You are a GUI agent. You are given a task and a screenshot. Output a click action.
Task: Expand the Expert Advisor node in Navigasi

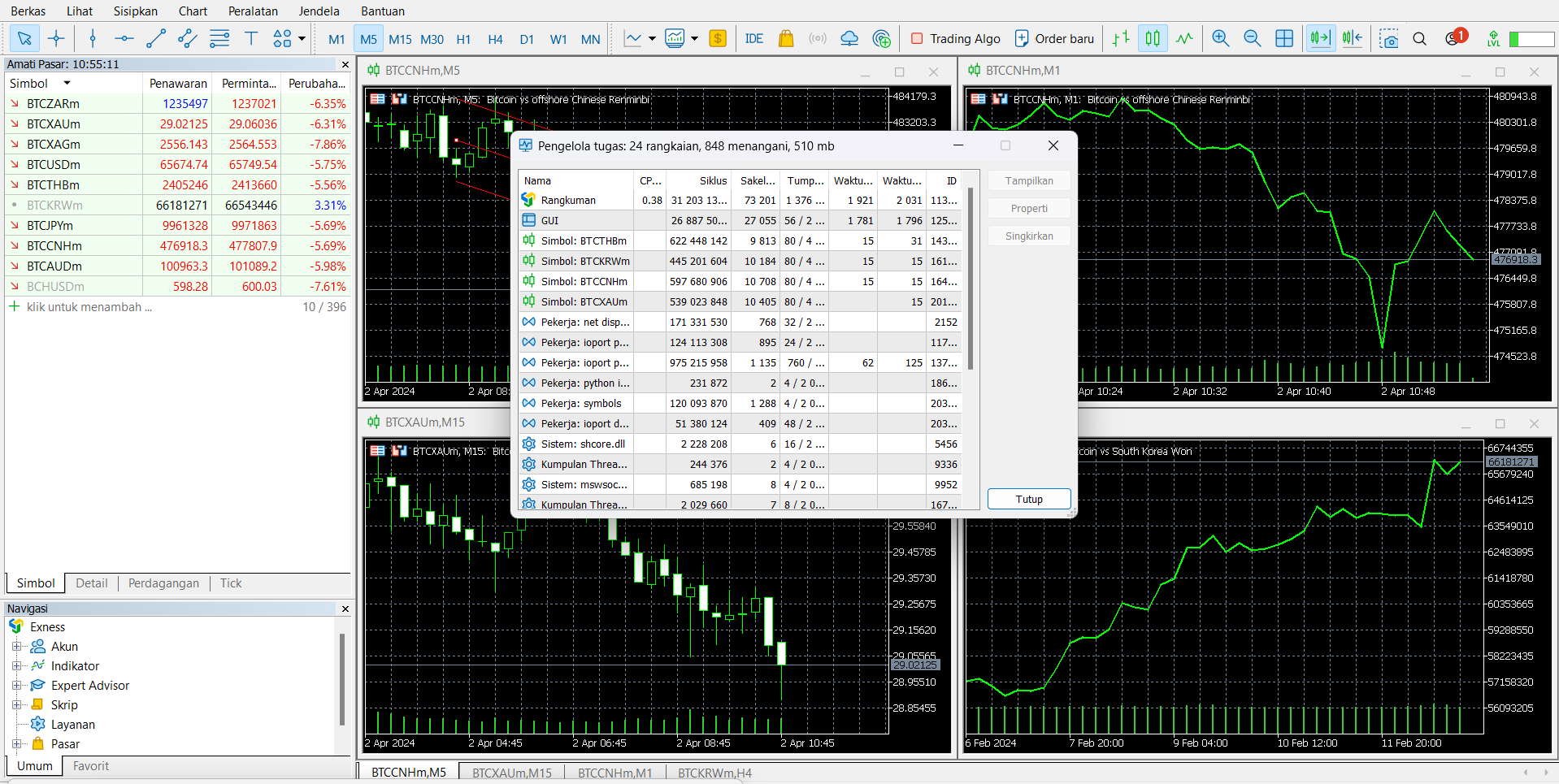pyautogui.click(x=18, y=685)
